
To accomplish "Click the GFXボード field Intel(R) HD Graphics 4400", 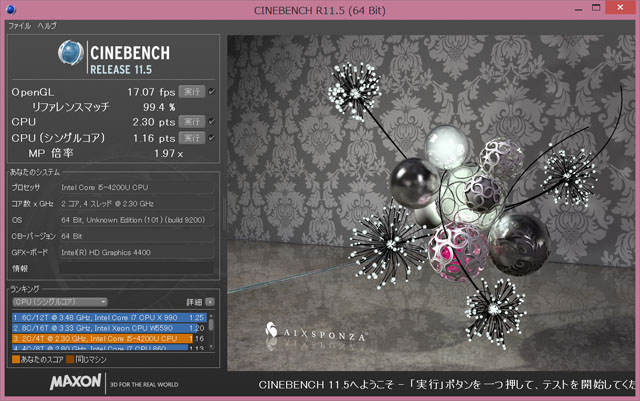I will 137,252.
